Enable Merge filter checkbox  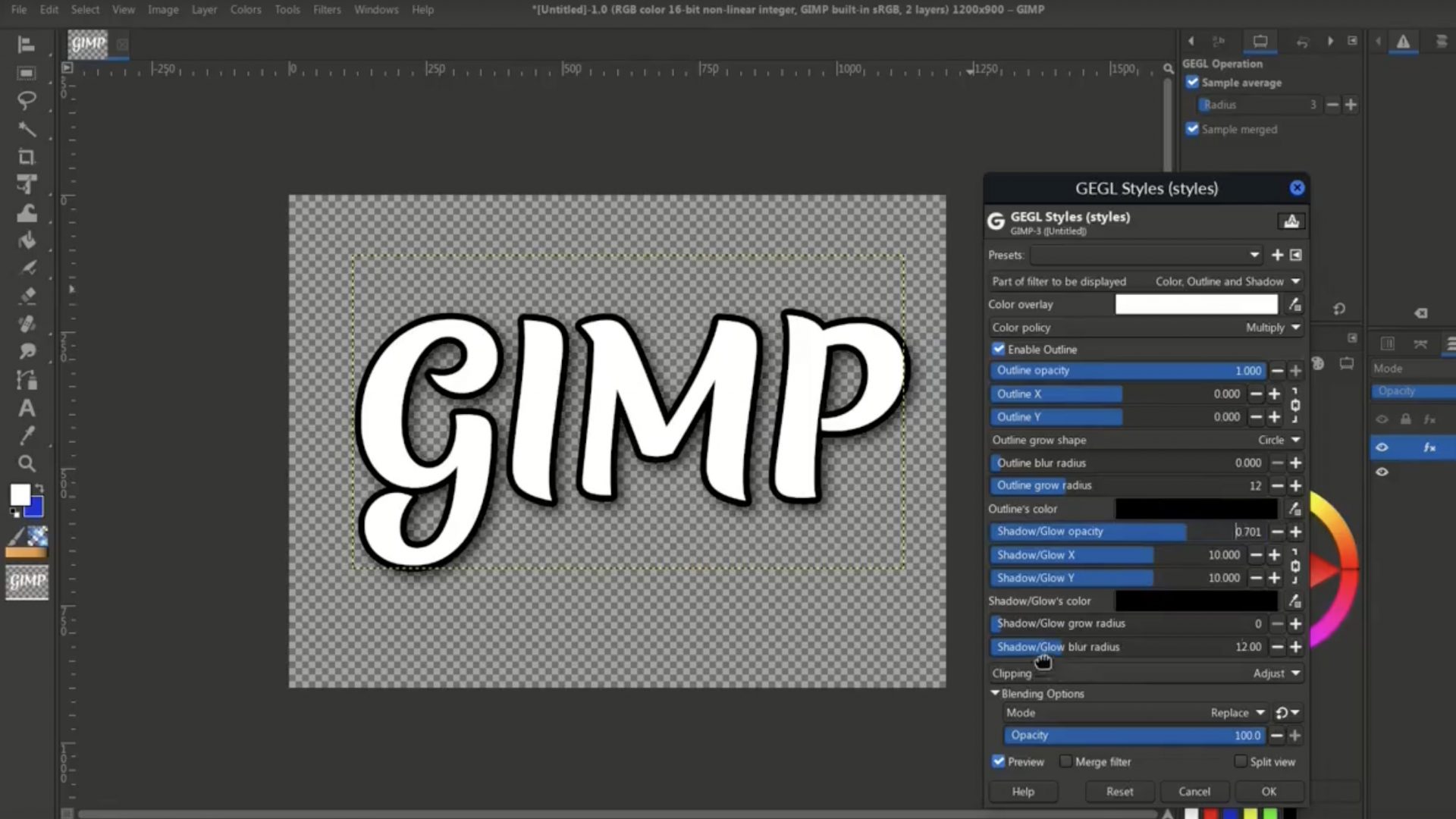pos(1066,761)
